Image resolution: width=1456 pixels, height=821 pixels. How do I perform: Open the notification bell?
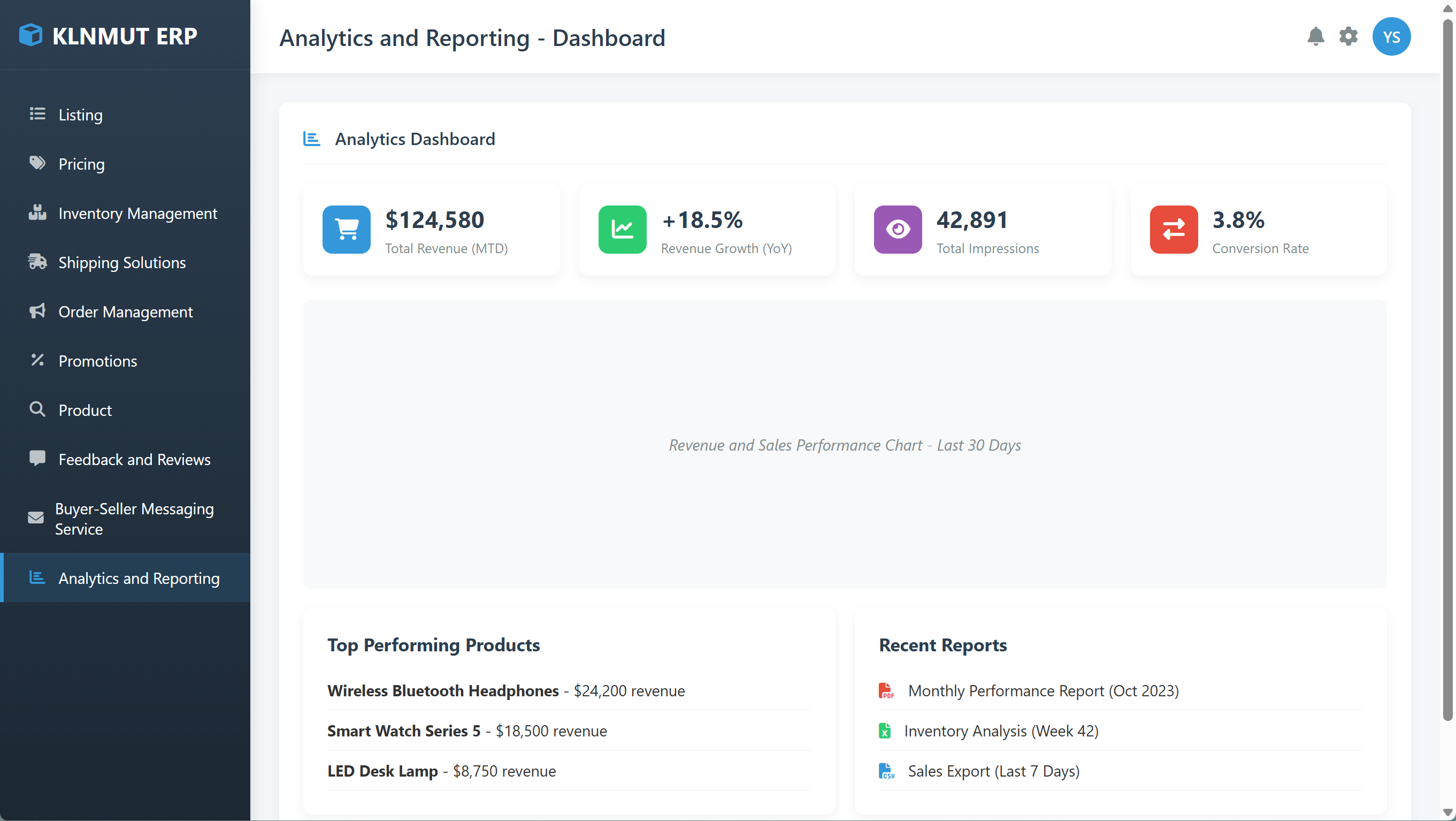(x=1316, y=36)
